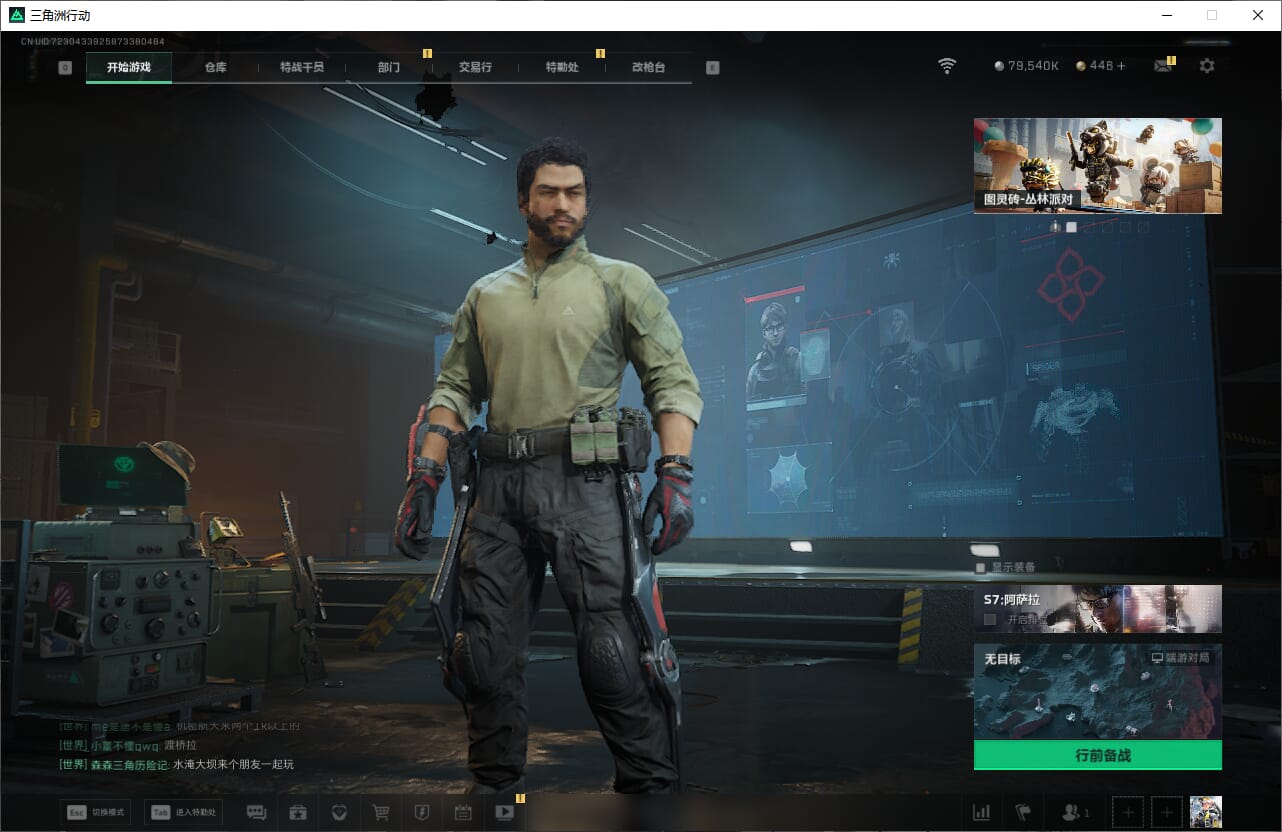Viewport: 1282px width, 832px height.
Task: Open the friends list icon showing 1
Action: [1076, 812]
